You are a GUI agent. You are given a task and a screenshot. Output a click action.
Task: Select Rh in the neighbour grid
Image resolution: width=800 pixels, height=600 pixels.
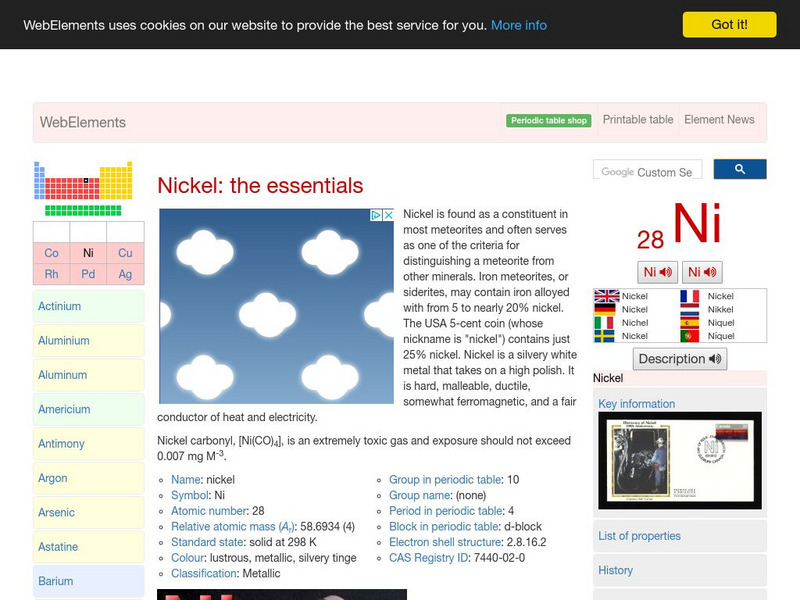click(51, 274)
